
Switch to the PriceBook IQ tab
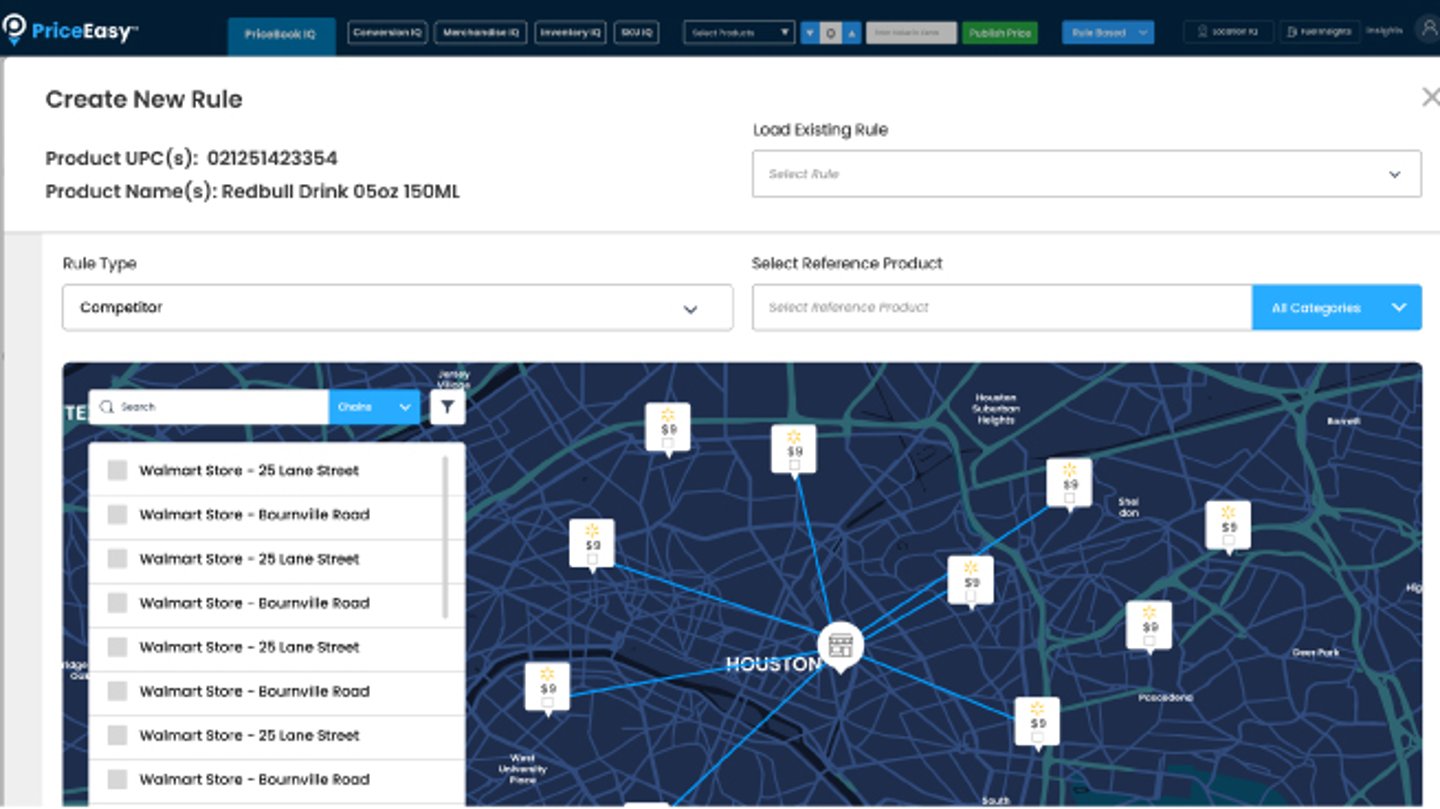pos(281,34)
